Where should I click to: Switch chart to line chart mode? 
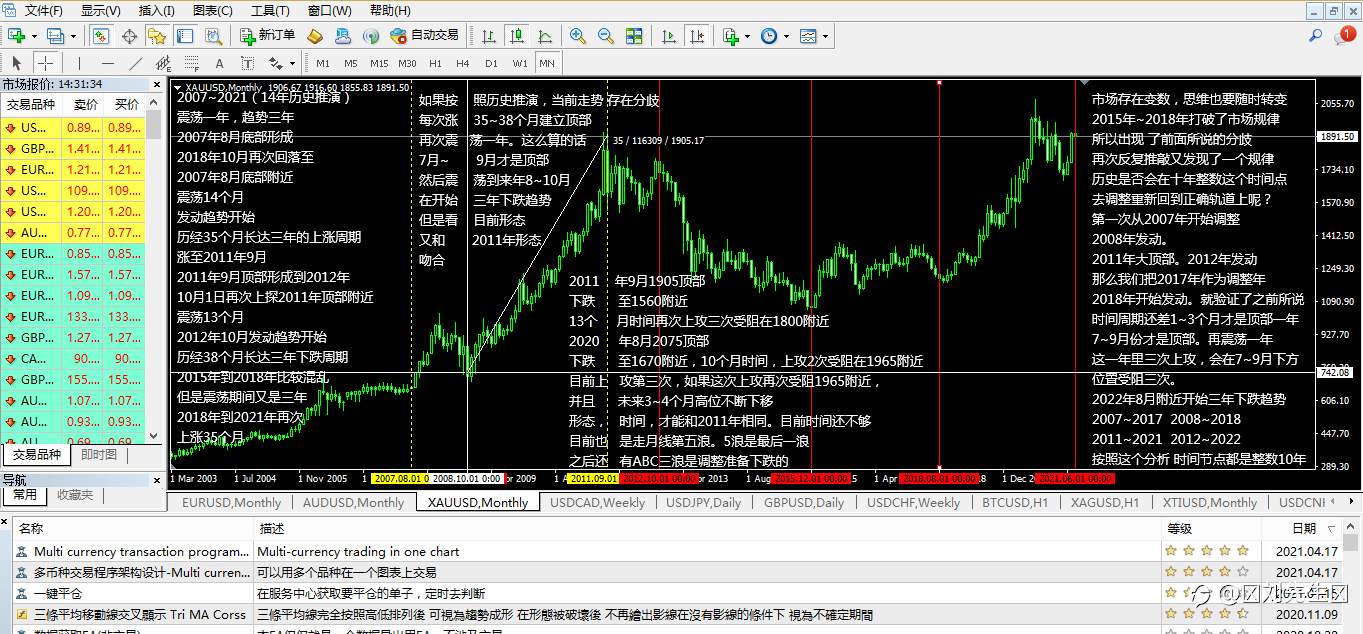pyautogui.click(x=544, y=35)
